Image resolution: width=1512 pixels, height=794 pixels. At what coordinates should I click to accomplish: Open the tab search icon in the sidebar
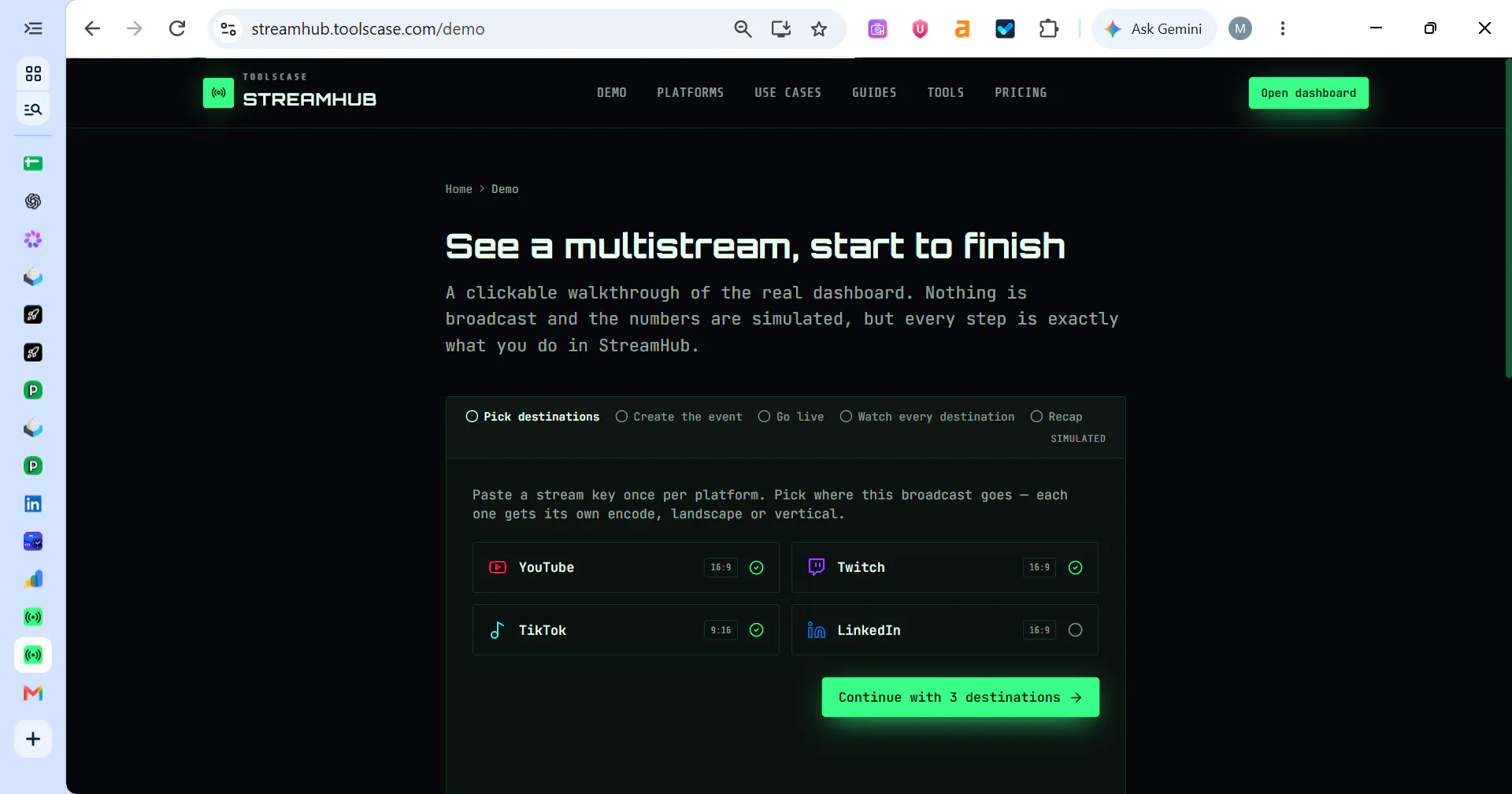pos(33,109)
